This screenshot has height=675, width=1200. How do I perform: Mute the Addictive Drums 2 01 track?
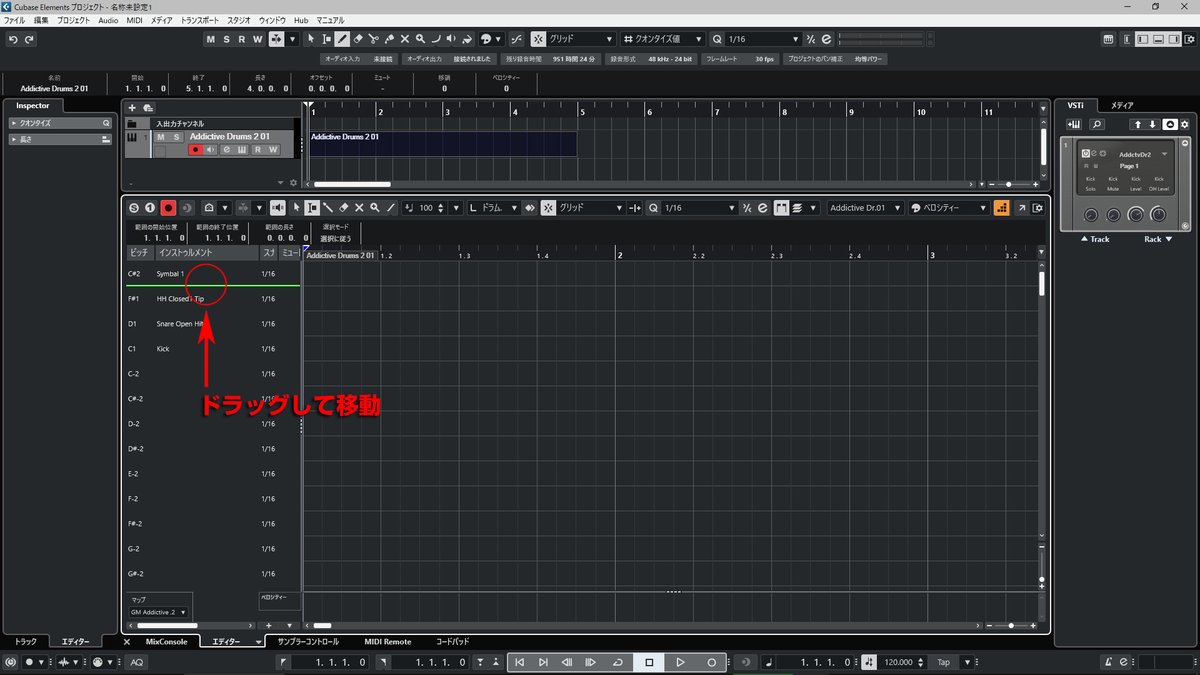[161, 137]
